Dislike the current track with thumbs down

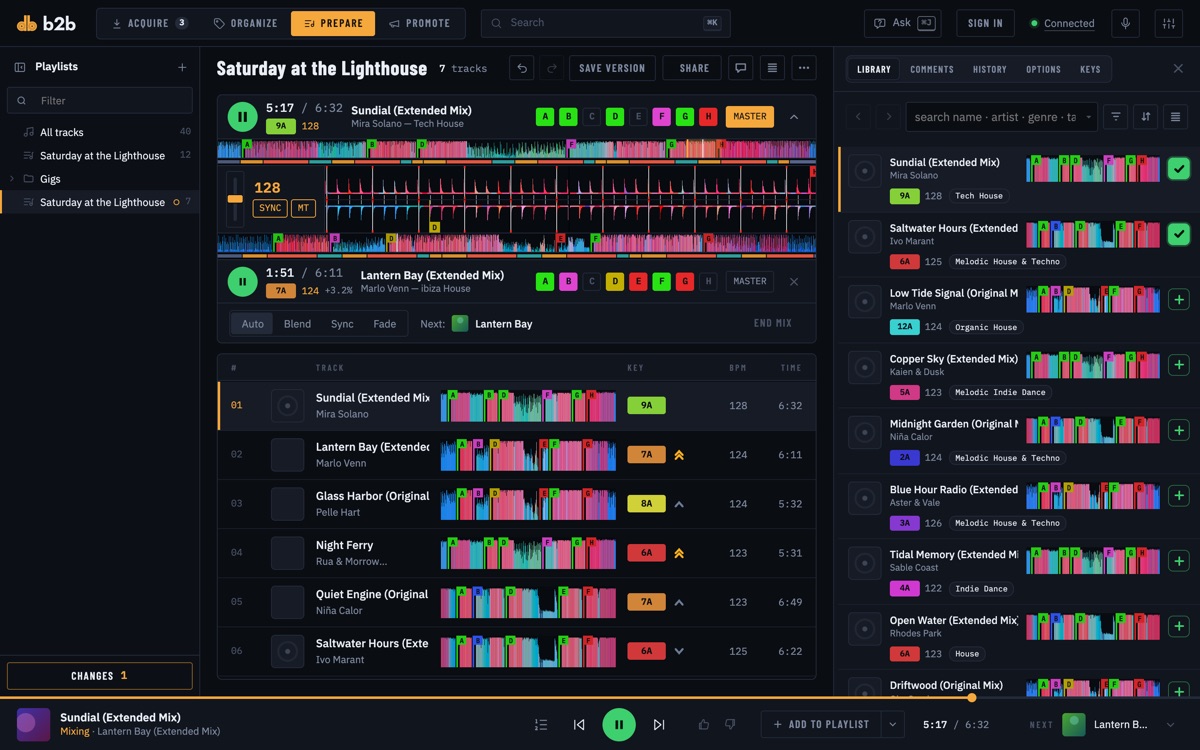coord(730,724)
